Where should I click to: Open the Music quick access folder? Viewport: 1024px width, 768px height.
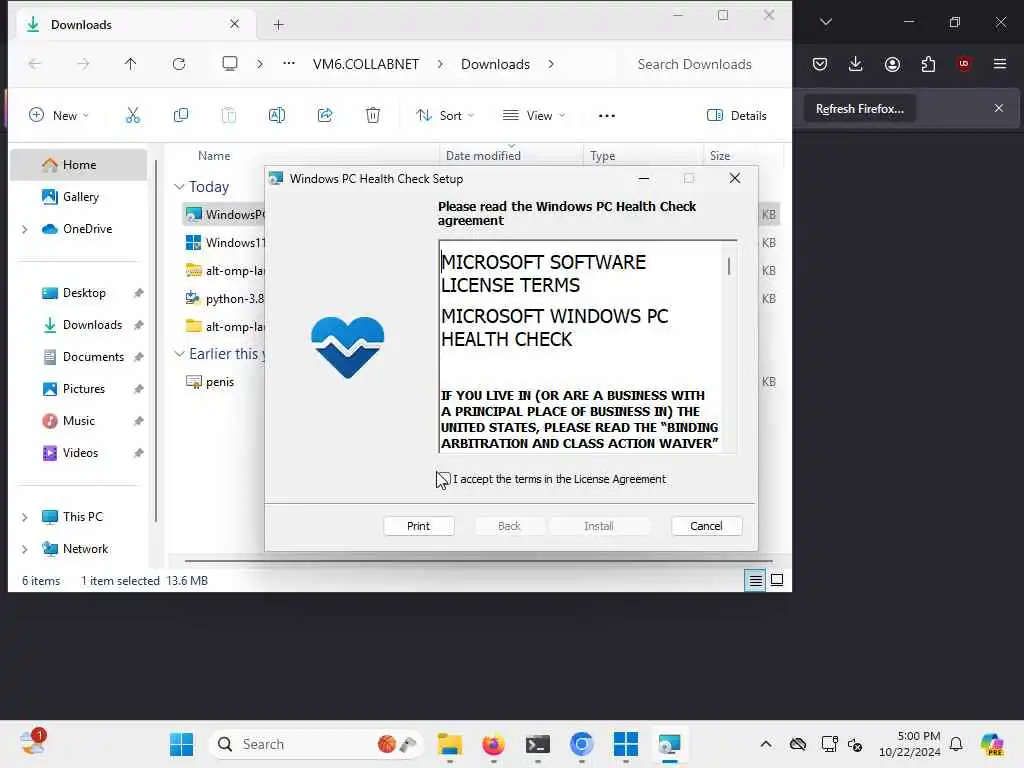pos(78,421)
